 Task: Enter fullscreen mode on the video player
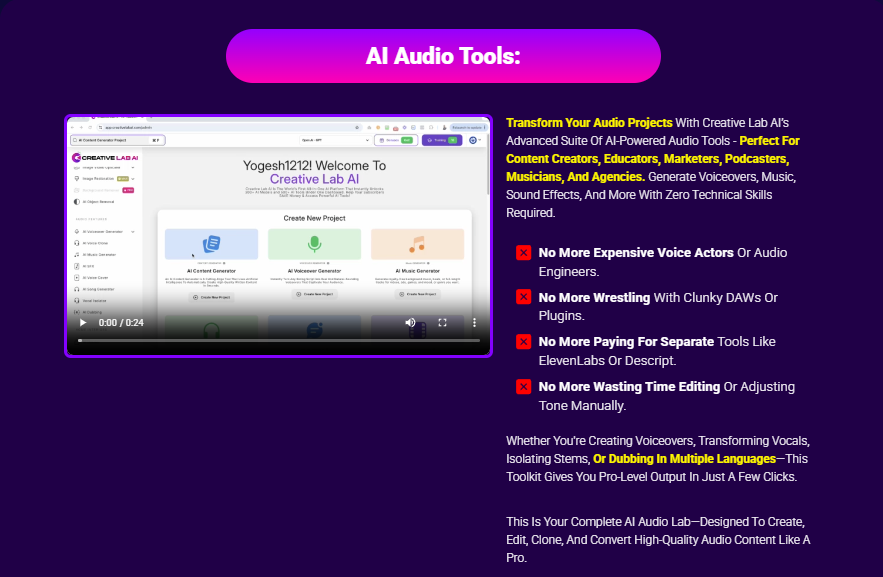point(443,323)
